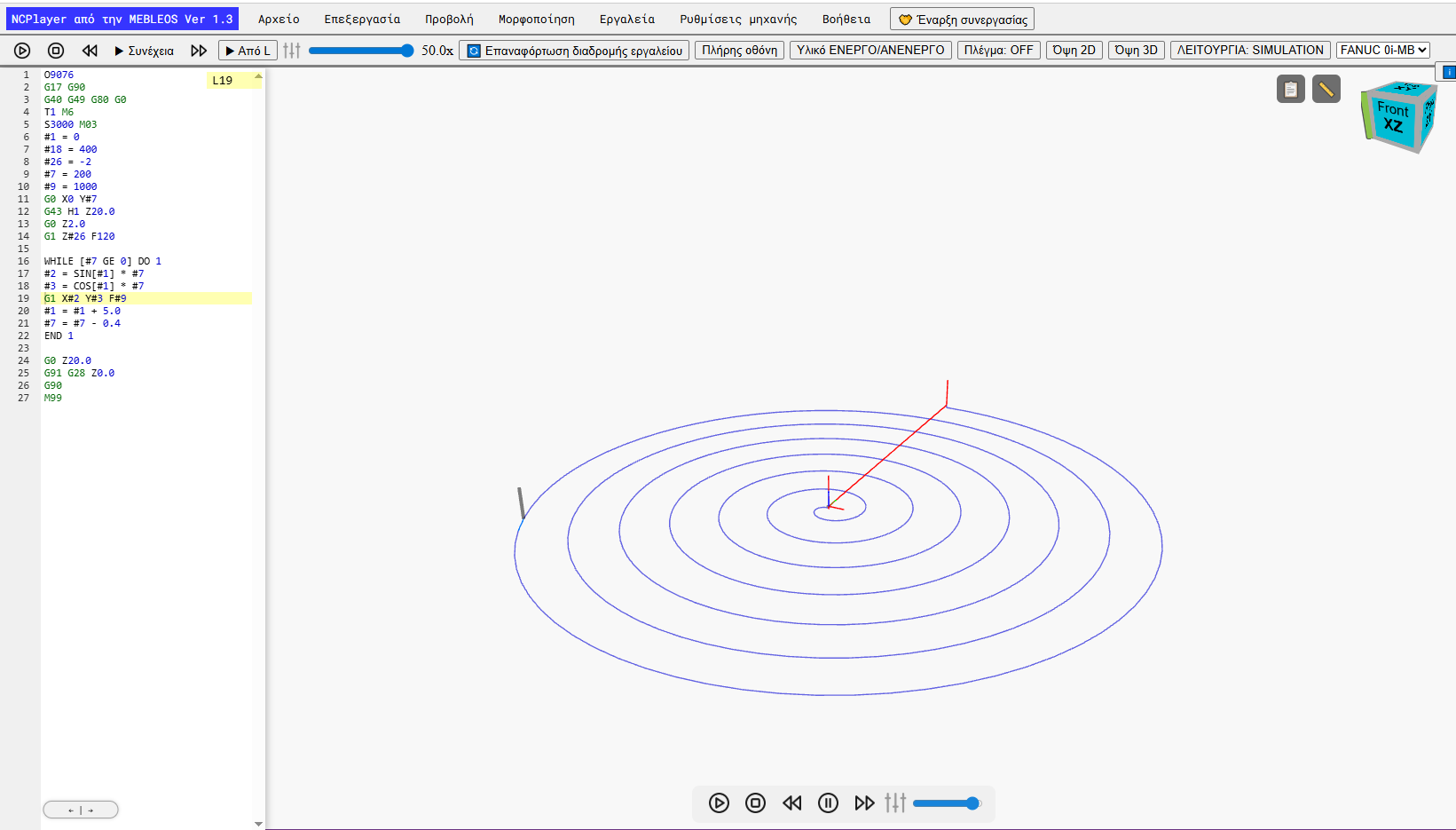Open the Ρυθμίσεις μηχανής menu

click(x=738, y=19)
